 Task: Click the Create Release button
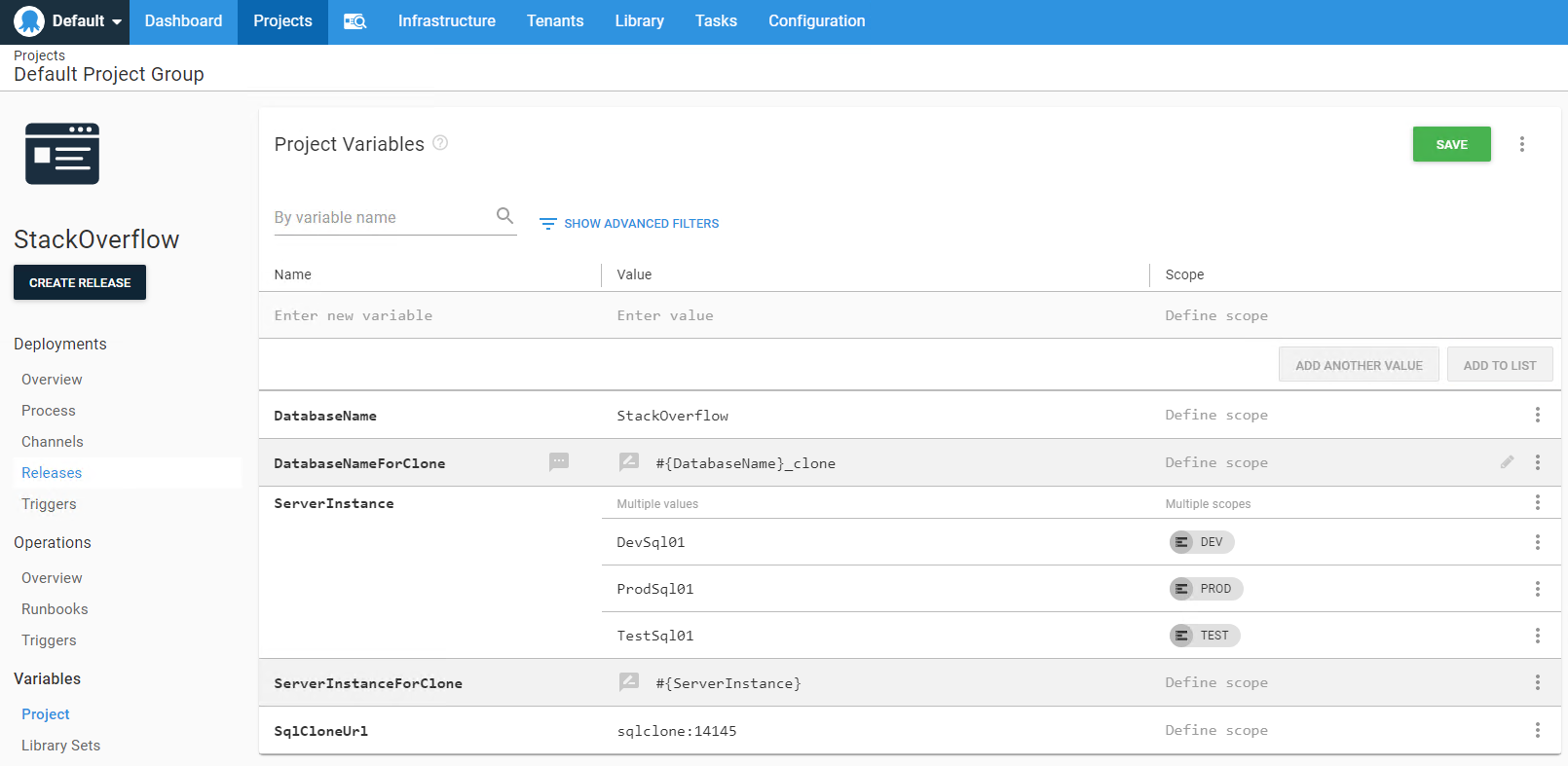pyautogui.click(x=80, y=282)
